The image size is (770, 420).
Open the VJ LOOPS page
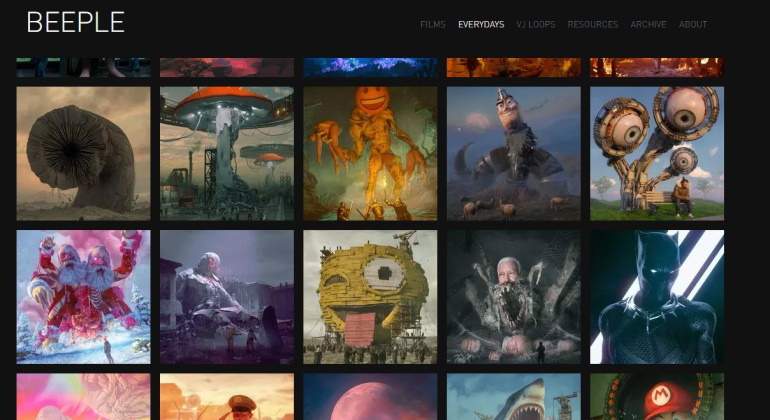(x=535, y=24)
